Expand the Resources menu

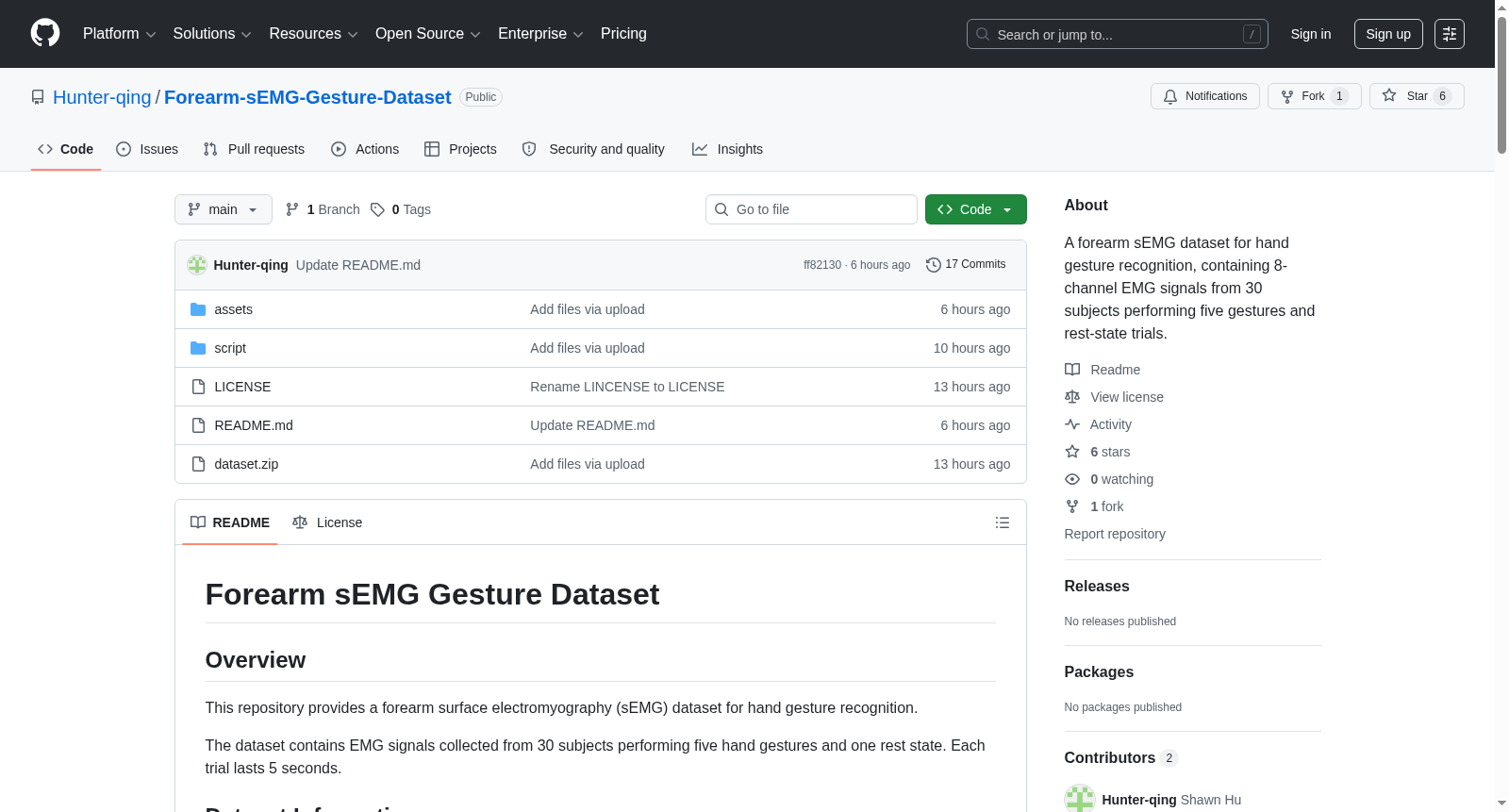click(x=313, y=34)
